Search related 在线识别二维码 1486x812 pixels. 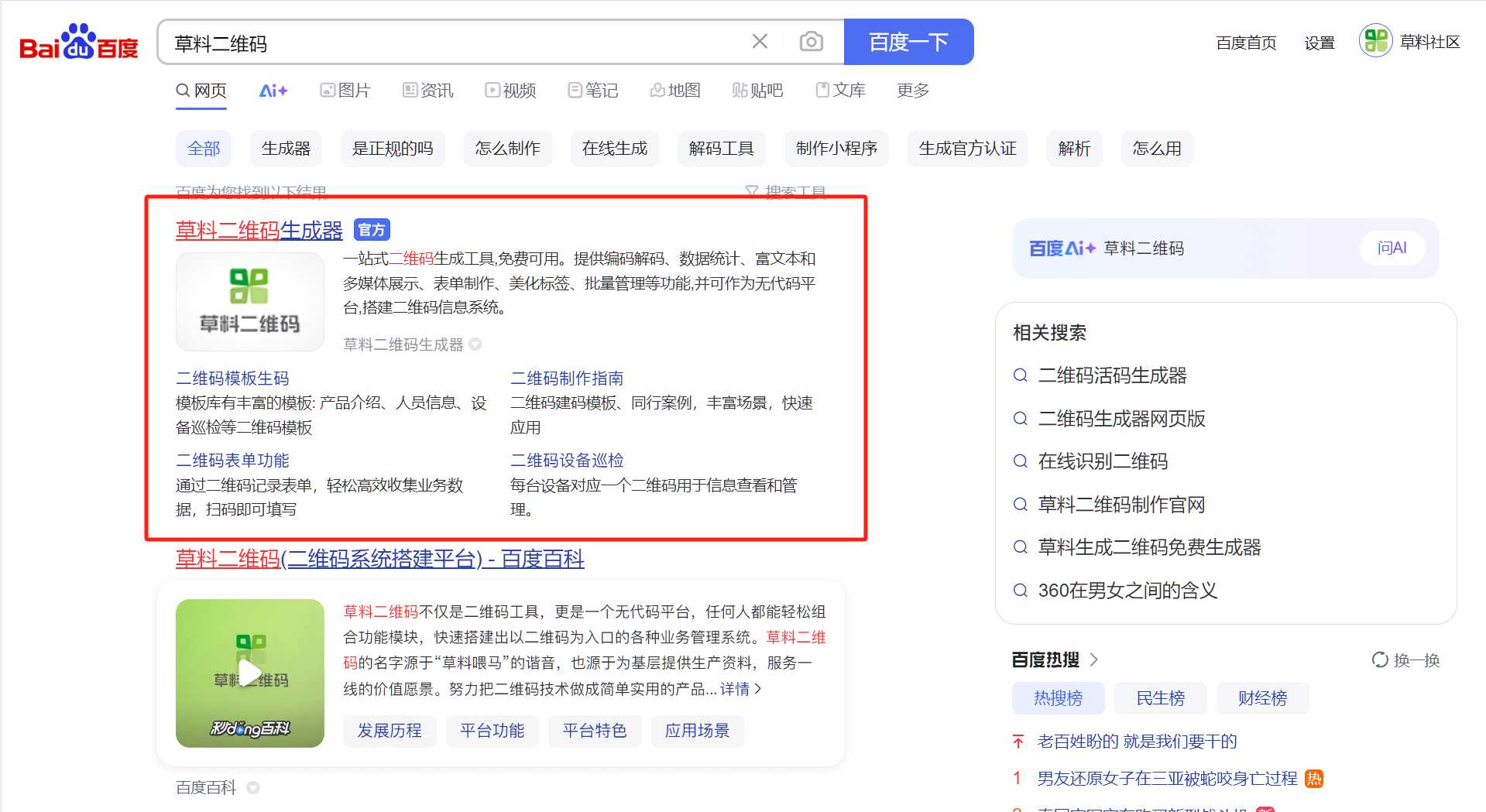[1103, 462]
